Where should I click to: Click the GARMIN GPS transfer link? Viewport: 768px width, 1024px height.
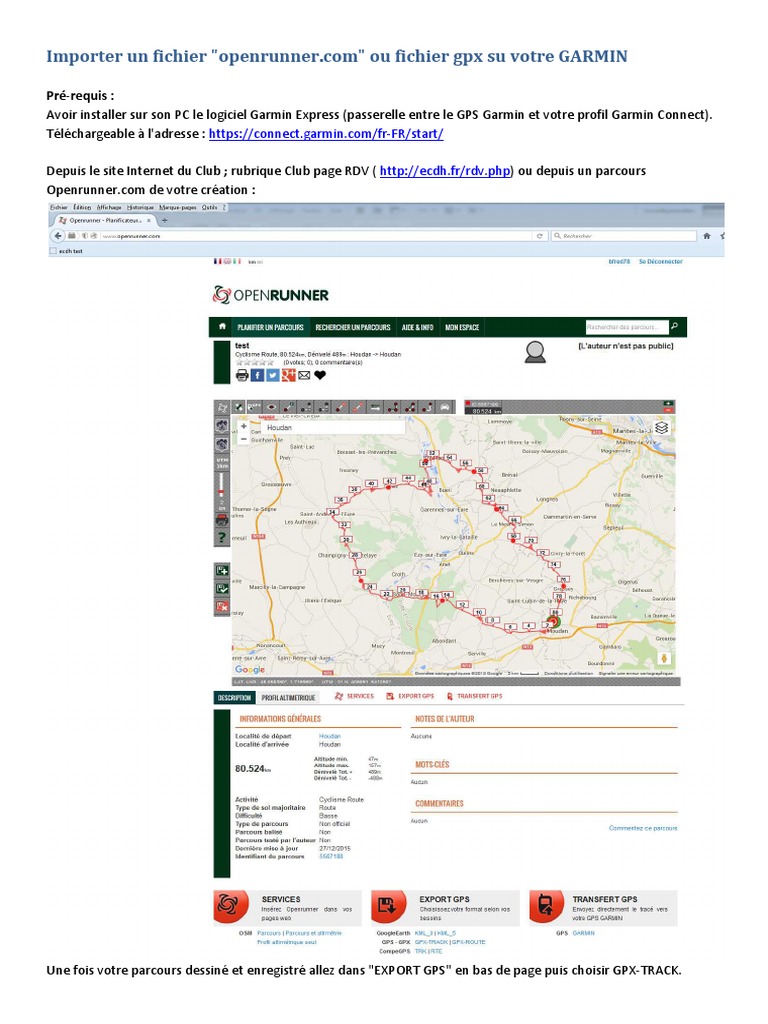[x=583, y=933]
